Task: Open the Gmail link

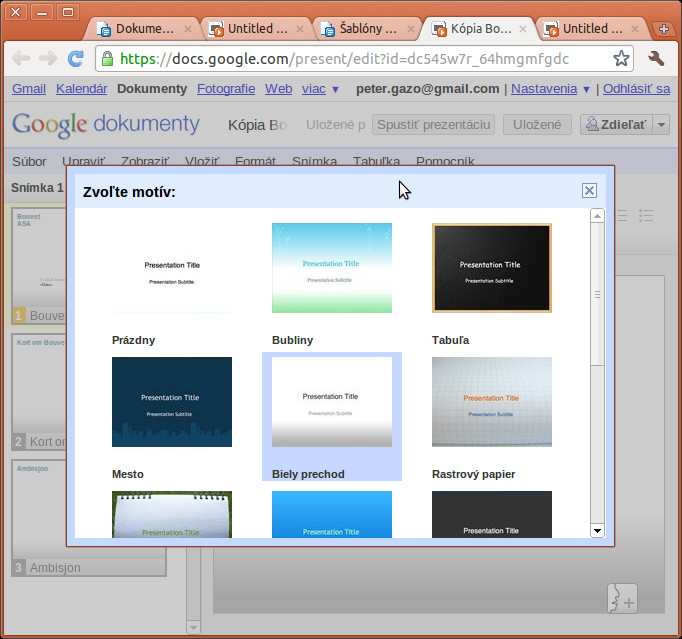Action: [29, 89]
